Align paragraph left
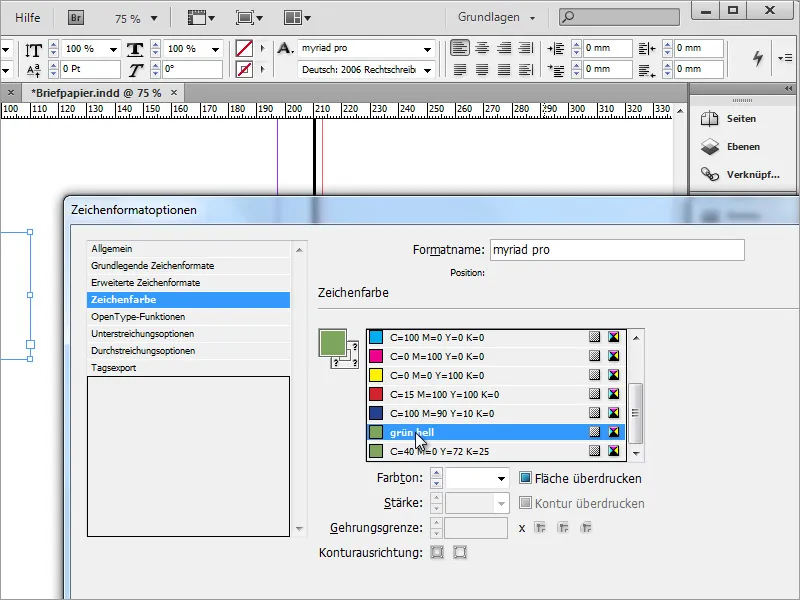This screenshot has height=600, width=800. pos(460,48)
